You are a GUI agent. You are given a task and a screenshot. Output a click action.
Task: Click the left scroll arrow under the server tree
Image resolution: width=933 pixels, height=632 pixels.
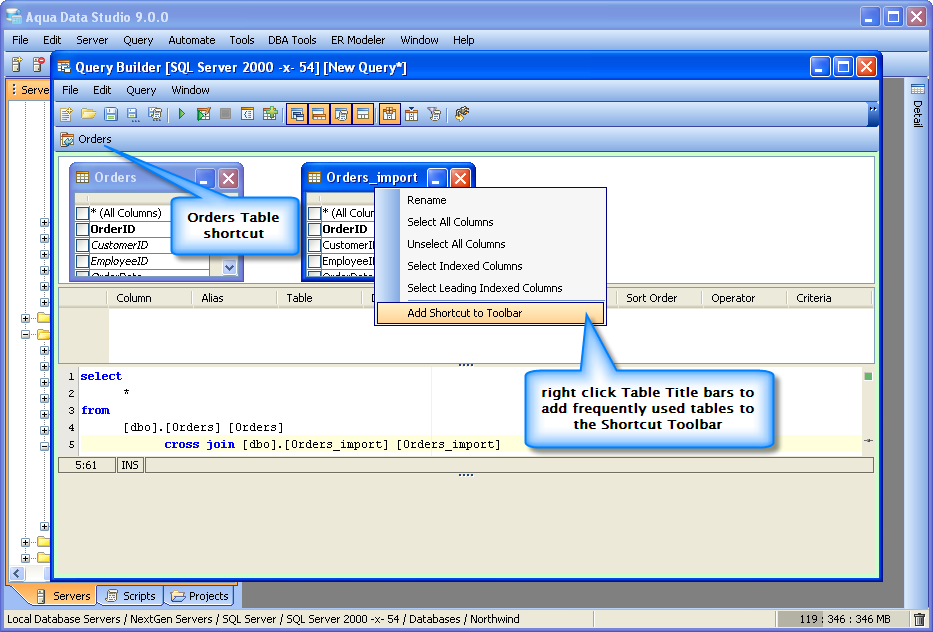coord(17,573)
